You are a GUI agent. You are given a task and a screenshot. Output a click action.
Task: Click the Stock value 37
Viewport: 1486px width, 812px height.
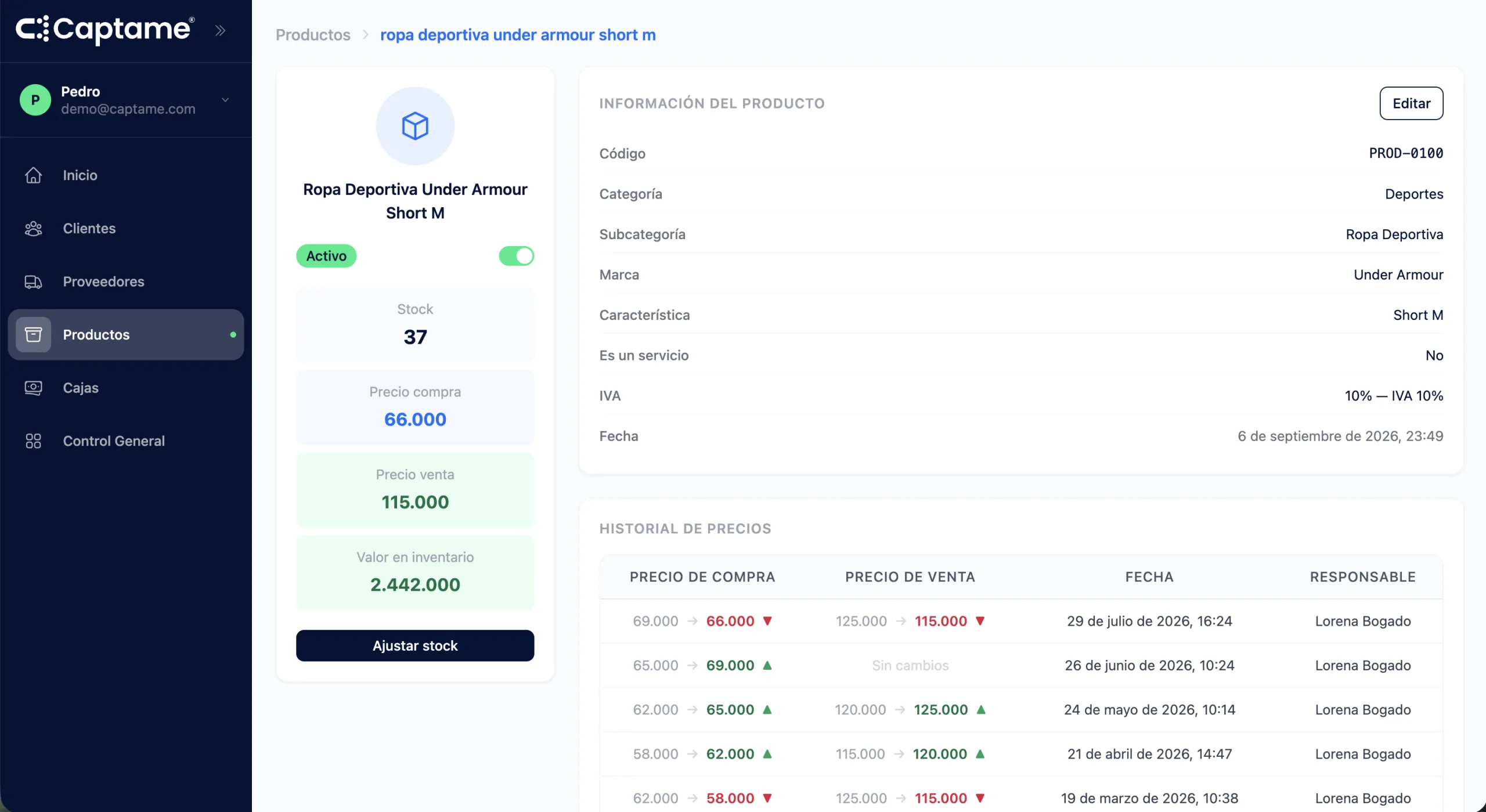pyautogui.click(x=415, y=337)
